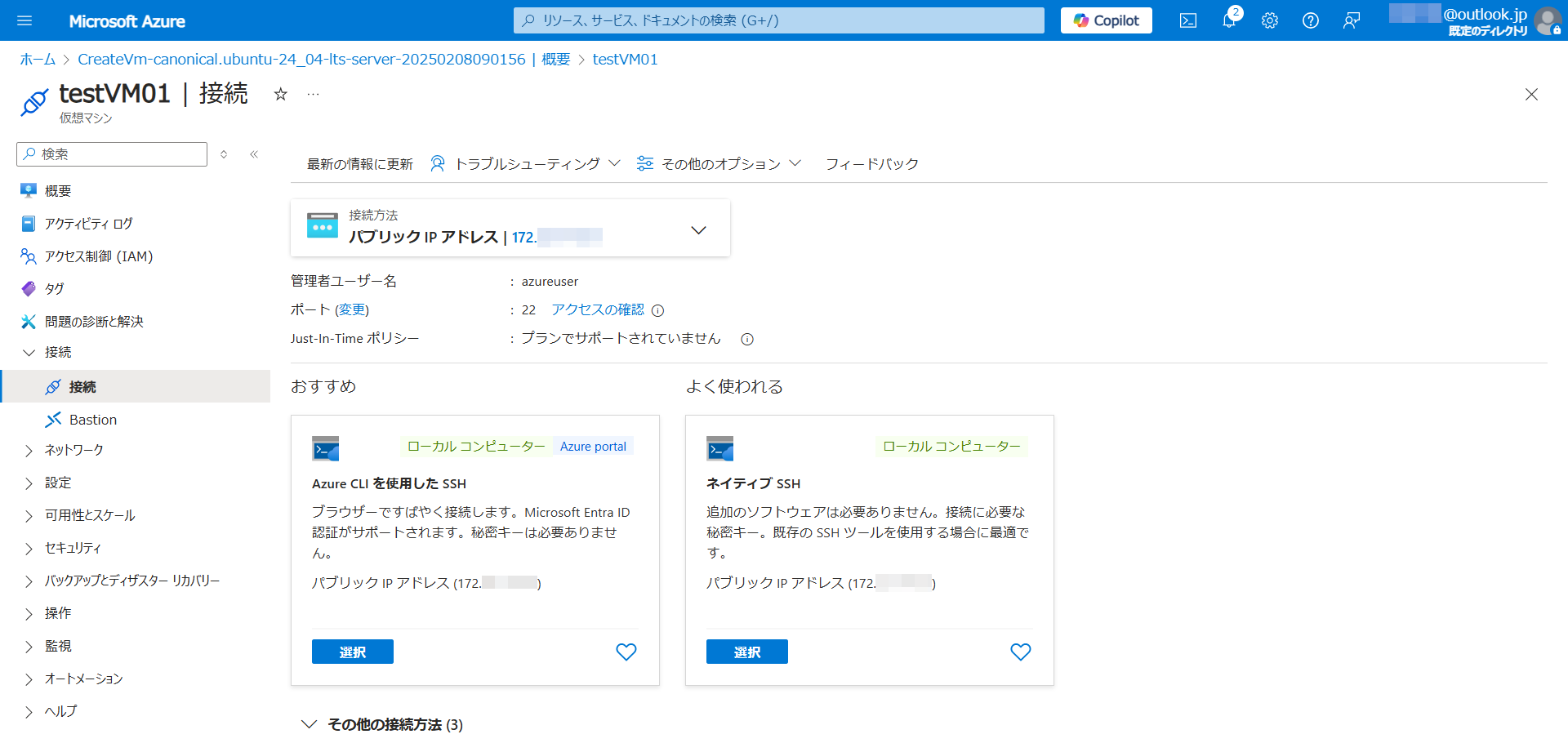Viewport: 1568px width, 752px height.
Task: Click info icon beside Just-In-Time policy
Action: click(746, 339)
